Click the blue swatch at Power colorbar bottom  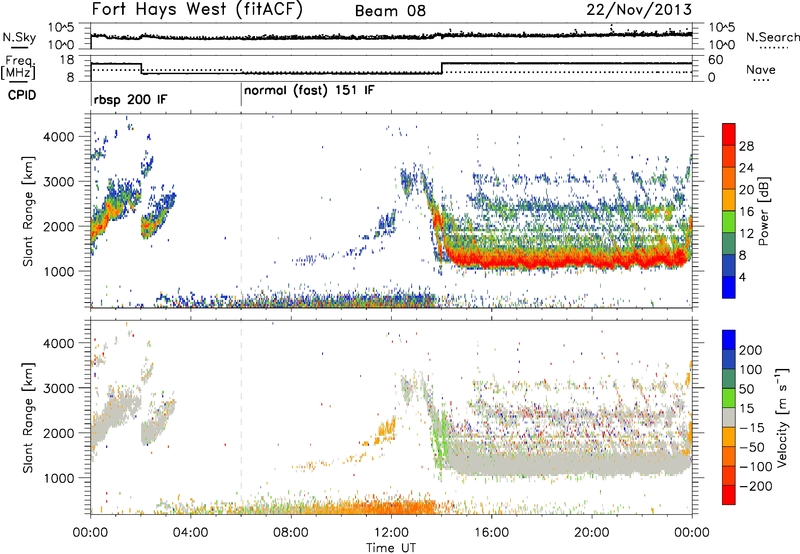[729, 287]
